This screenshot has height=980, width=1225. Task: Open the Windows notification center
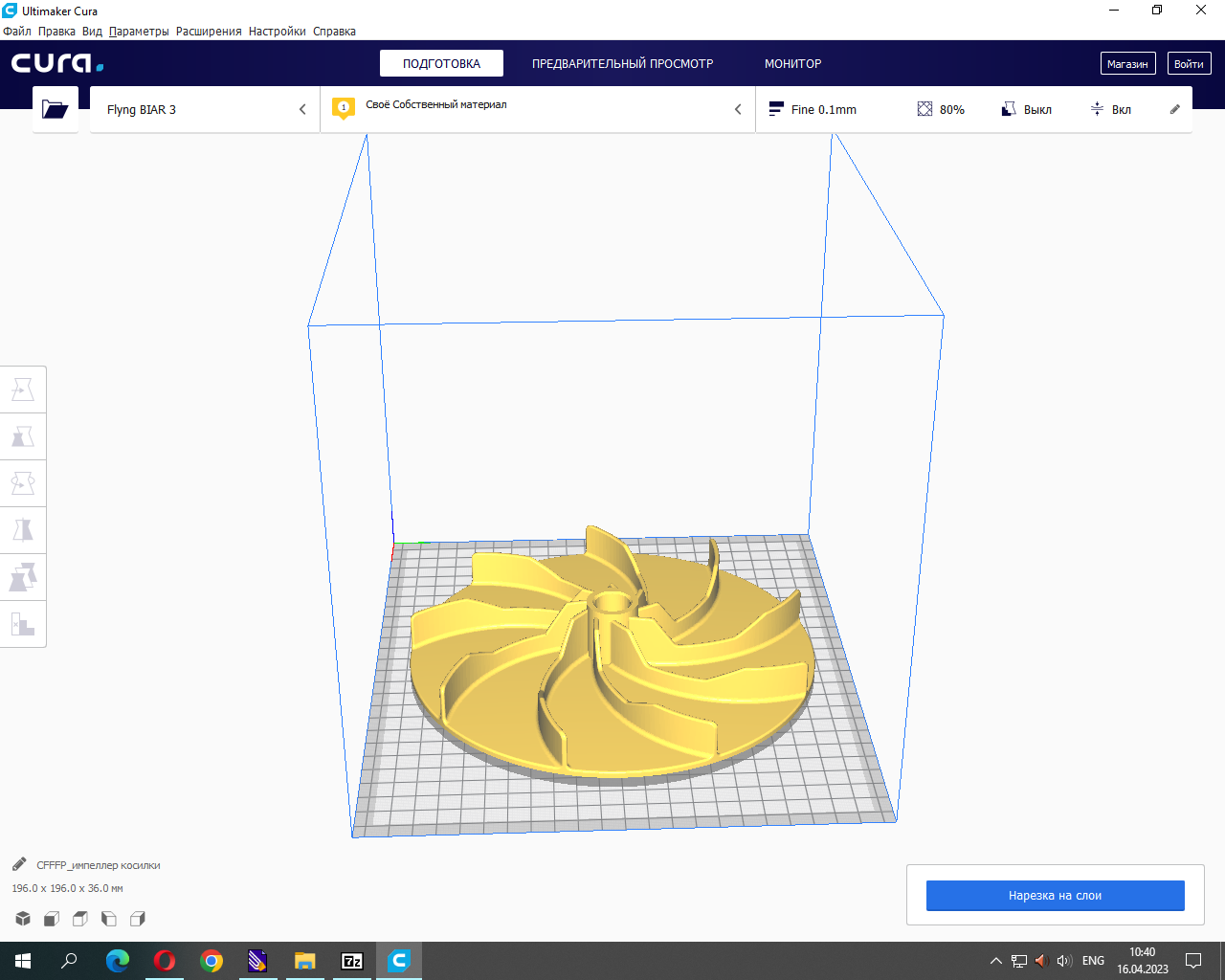click(x=1193, y=961)
